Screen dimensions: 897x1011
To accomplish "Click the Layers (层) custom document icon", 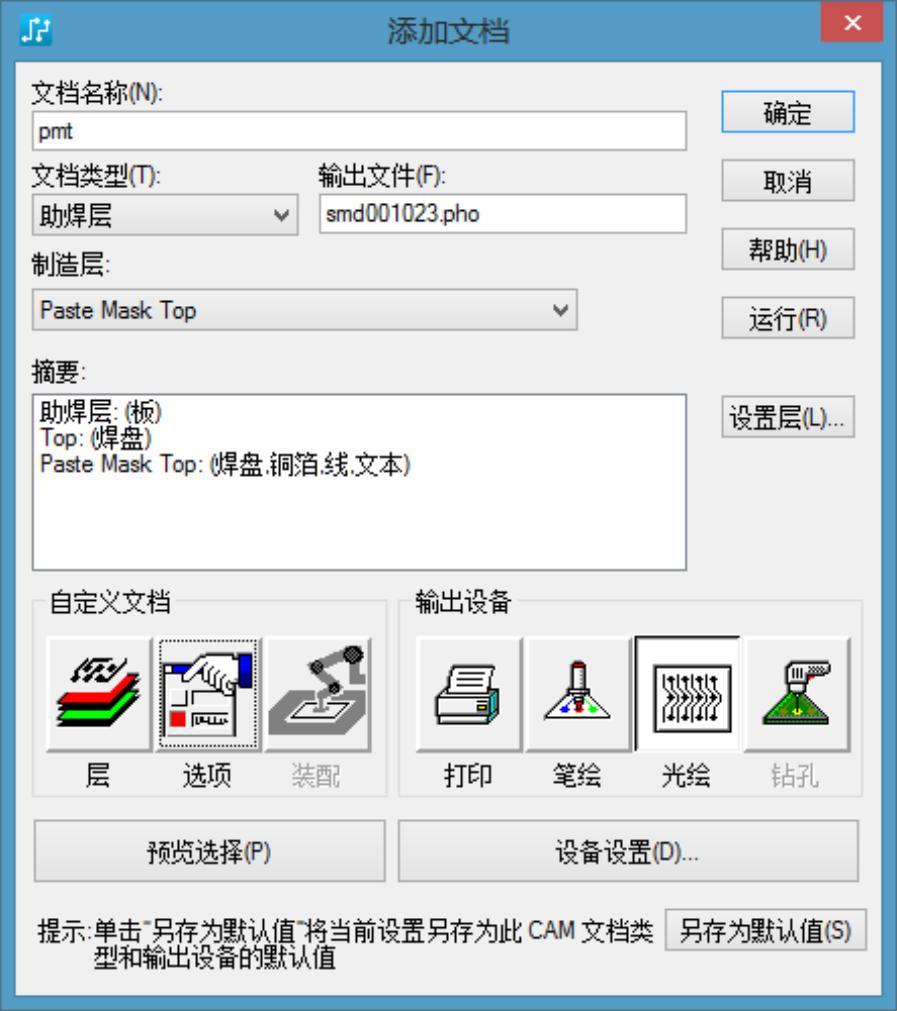I will click(x=99, y=694).
